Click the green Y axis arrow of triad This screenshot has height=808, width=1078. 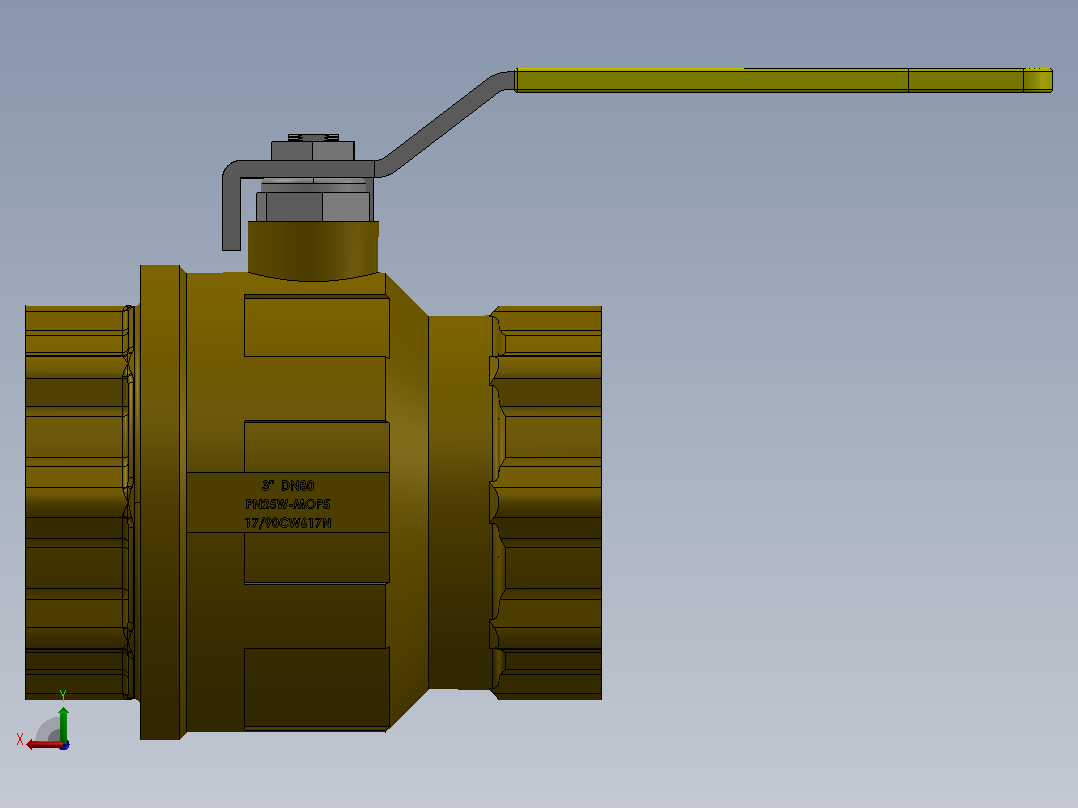click(x=63, y=723)
